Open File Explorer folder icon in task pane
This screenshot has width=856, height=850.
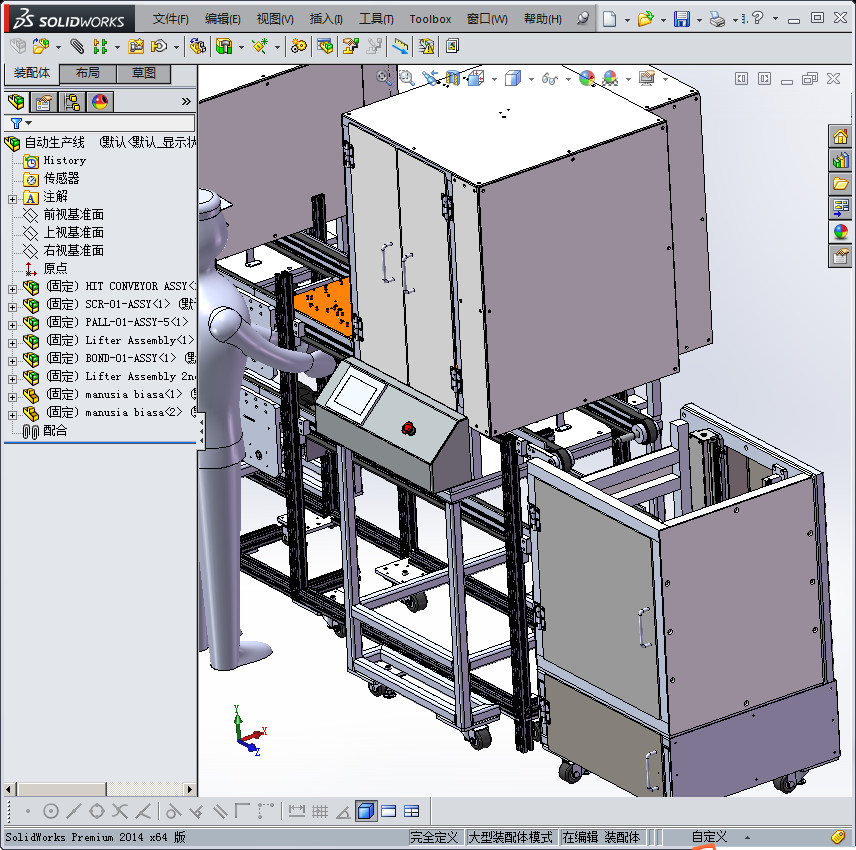(840, 184)
